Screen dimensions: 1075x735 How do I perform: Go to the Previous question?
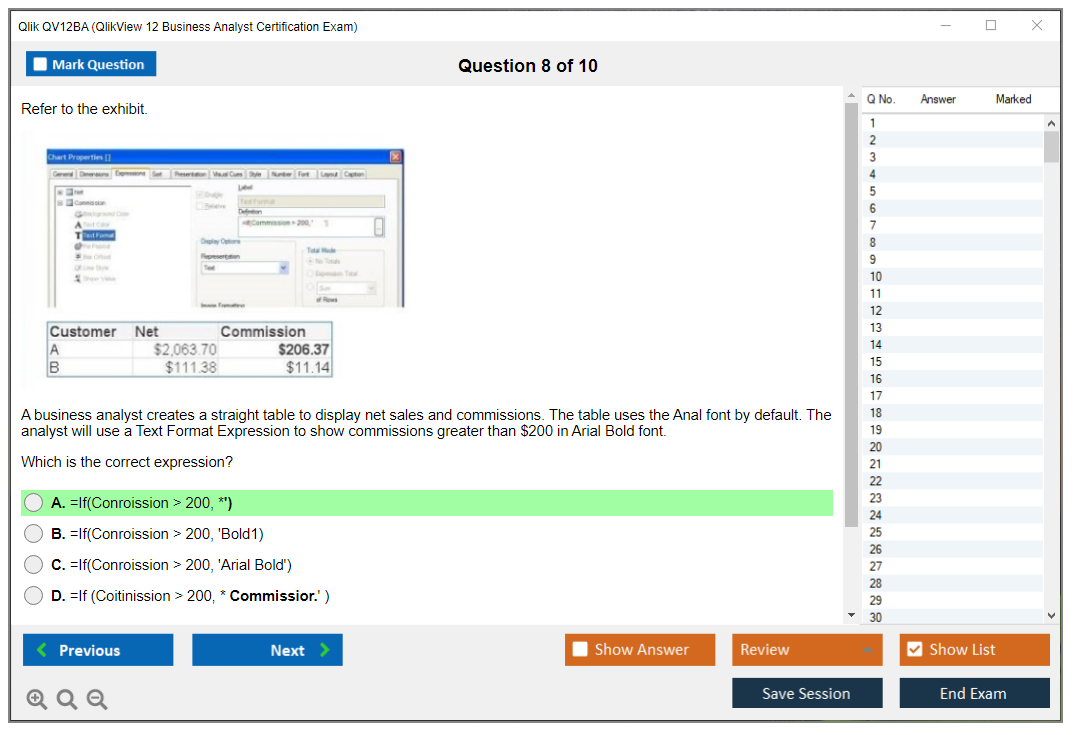[x=98, y=650]
